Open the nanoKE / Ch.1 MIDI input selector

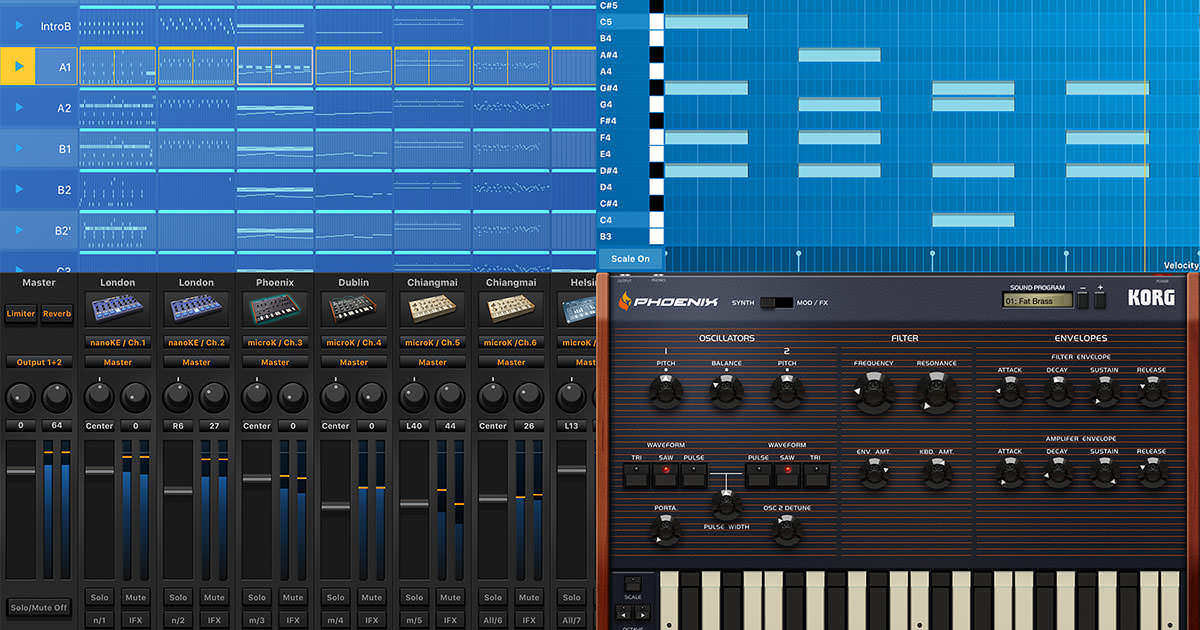[117, 343]
